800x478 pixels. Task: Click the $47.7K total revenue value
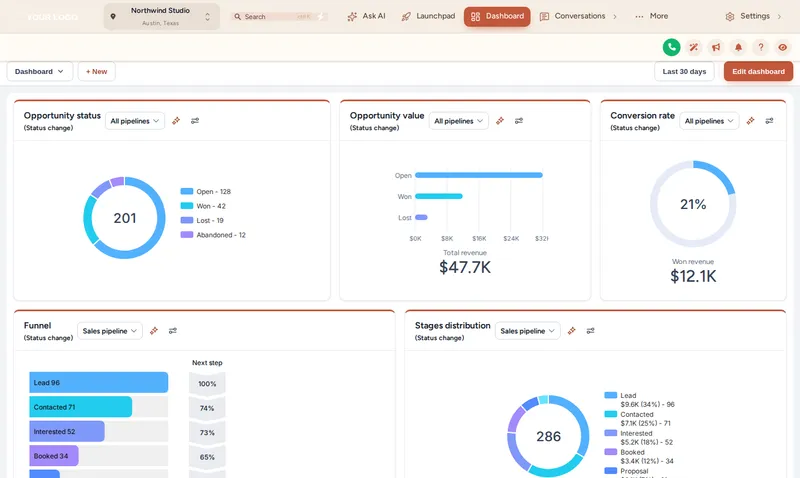click(x=465, y=267)
